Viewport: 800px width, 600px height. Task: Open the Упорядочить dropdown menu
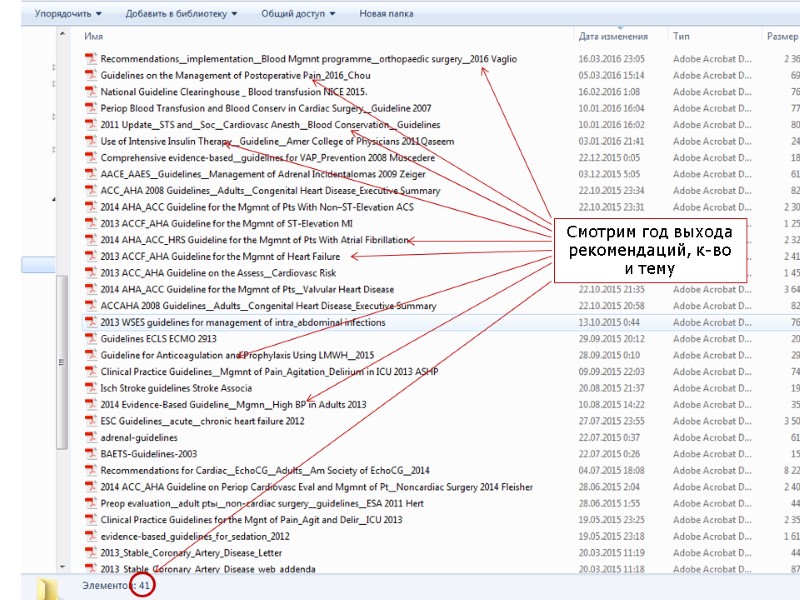point(68,14)
